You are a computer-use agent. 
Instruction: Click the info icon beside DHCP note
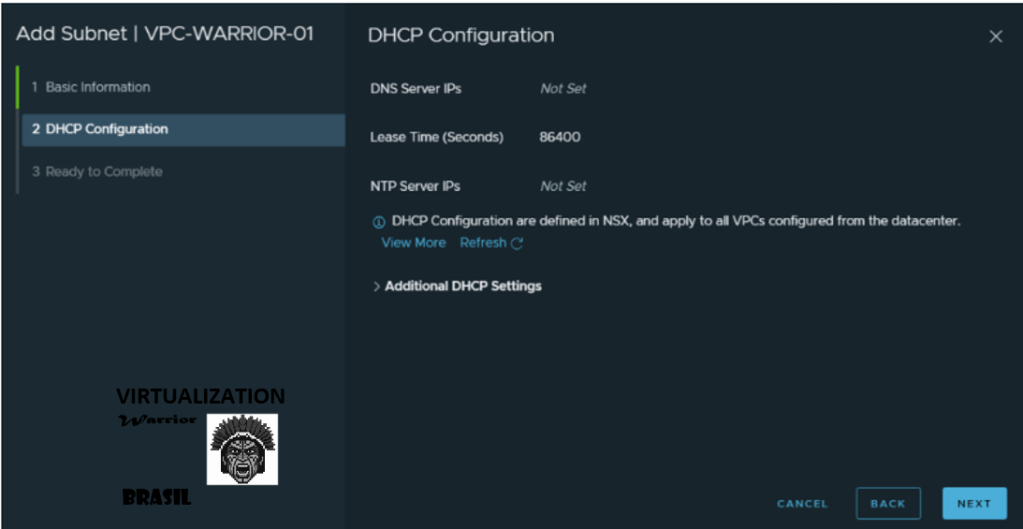click(379, 222)
